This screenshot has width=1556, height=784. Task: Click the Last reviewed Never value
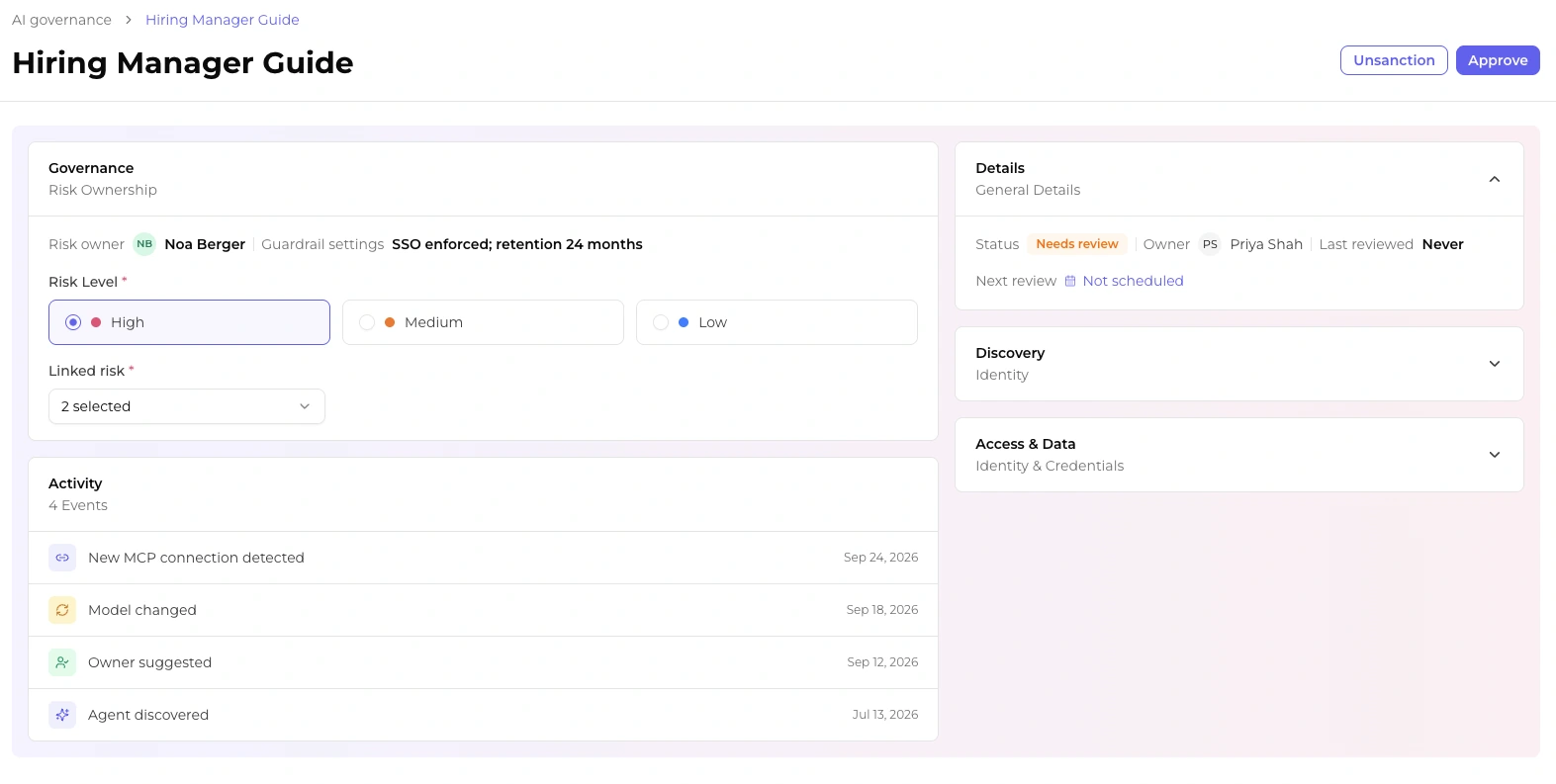coord(1442,244)
